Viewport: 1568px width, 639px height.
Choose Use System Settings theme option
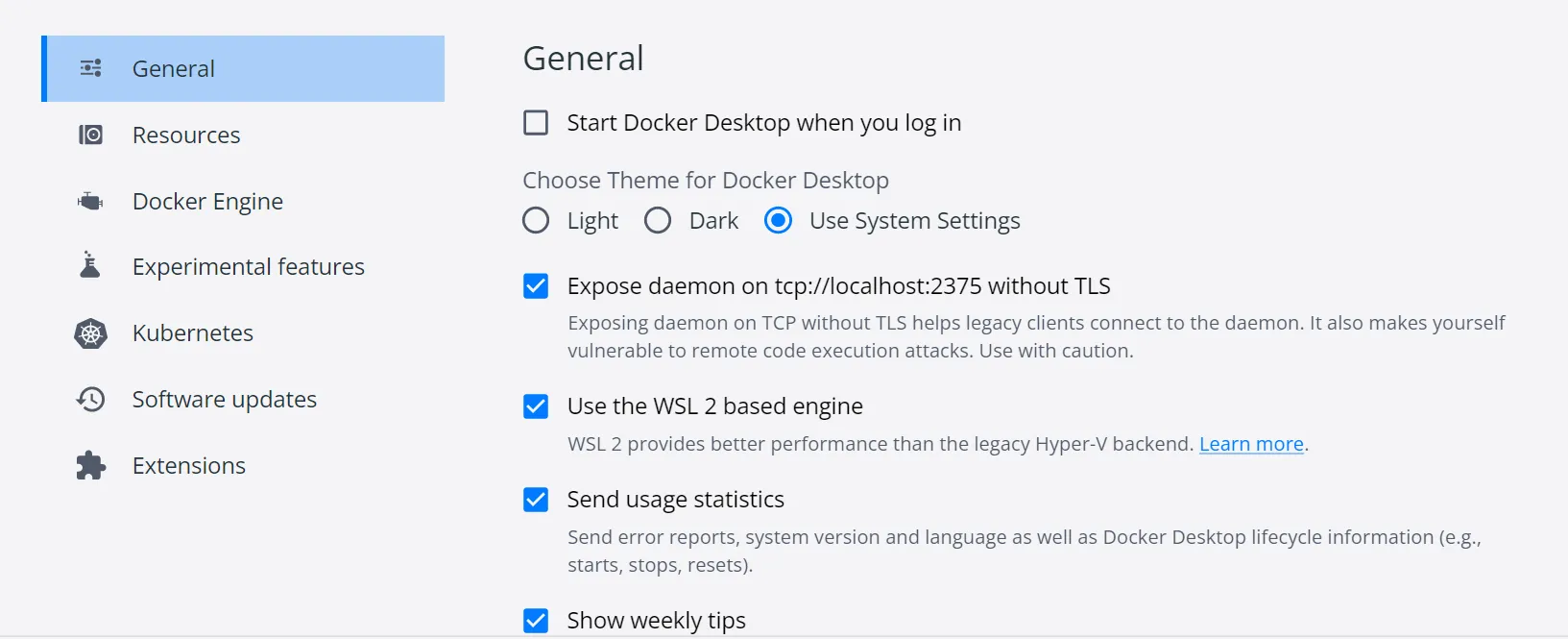pos(778,221)
